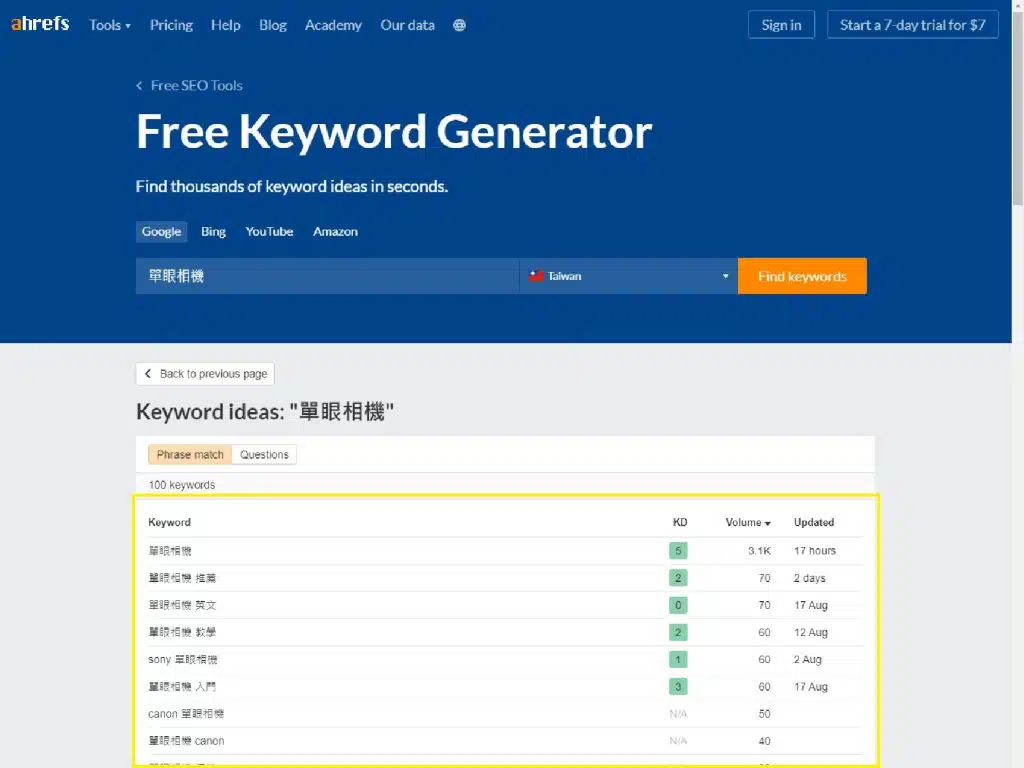This screenshot has height=768, width=1024.
Task: Click the KD badge showing 3
Action: tap(678, 687)
